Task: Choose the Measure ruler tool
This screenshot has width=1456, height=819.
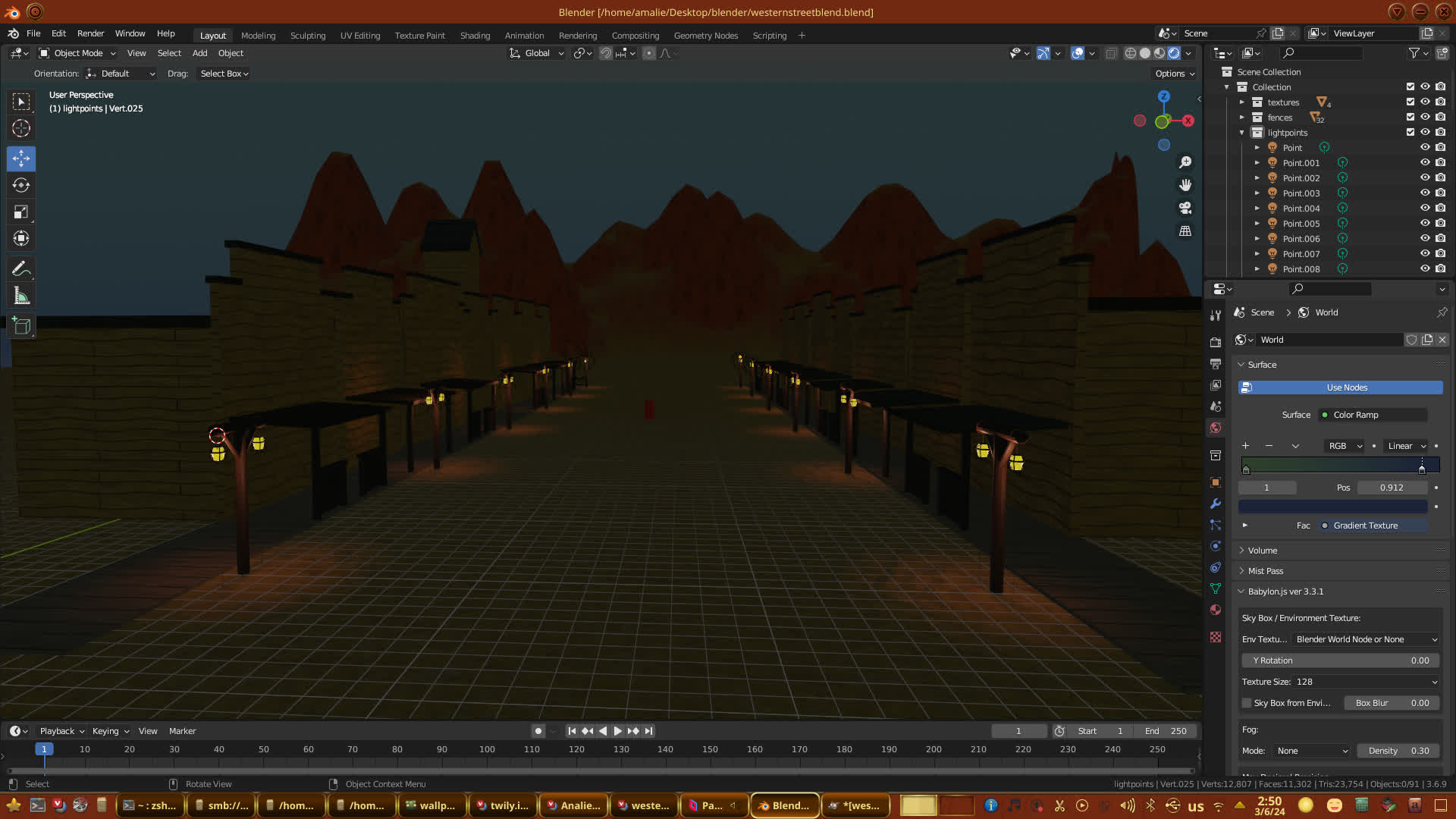Action: point(21,296)
